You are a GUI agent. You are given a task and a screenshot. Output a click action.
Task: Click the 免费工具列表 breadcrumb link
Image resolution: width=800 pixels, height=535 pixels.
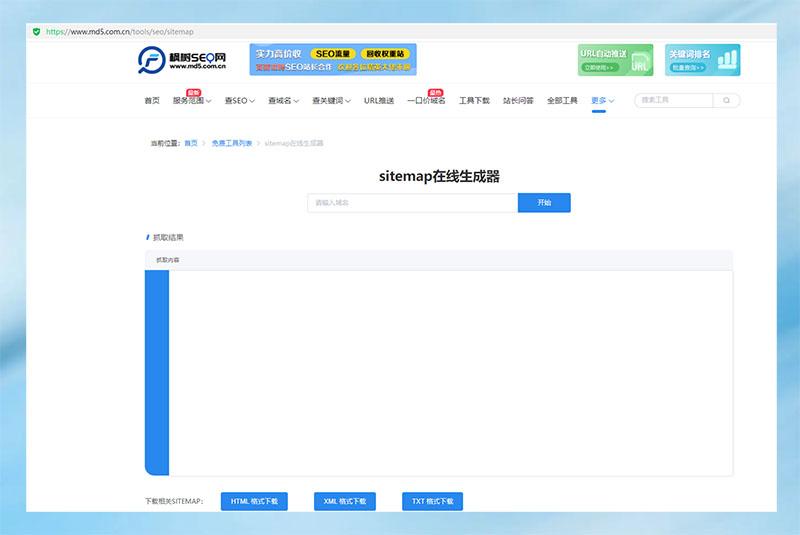tap(231, 144)
